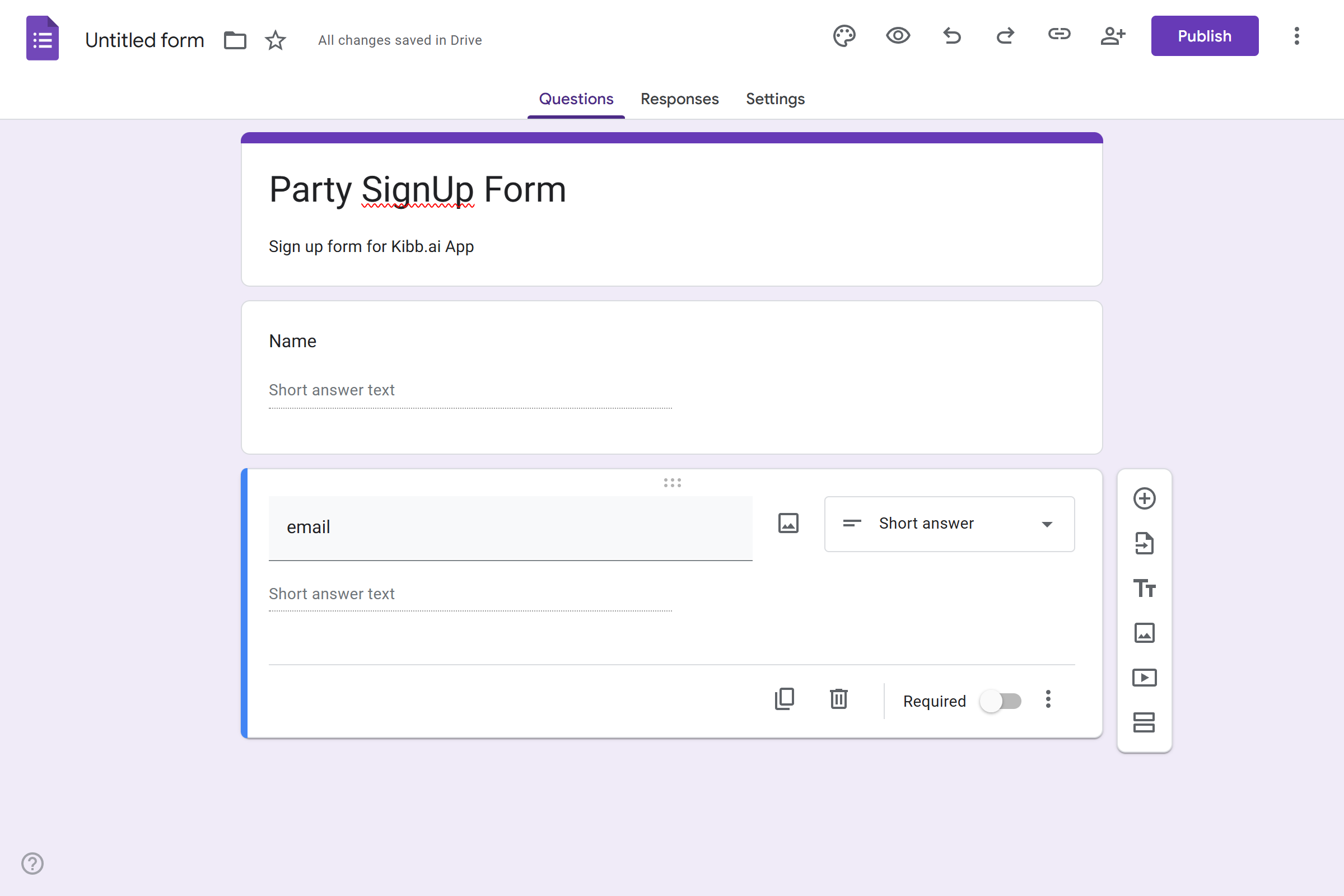Add a new question
Screen dimensions: 1344x896
click(x=1144, y=498)
